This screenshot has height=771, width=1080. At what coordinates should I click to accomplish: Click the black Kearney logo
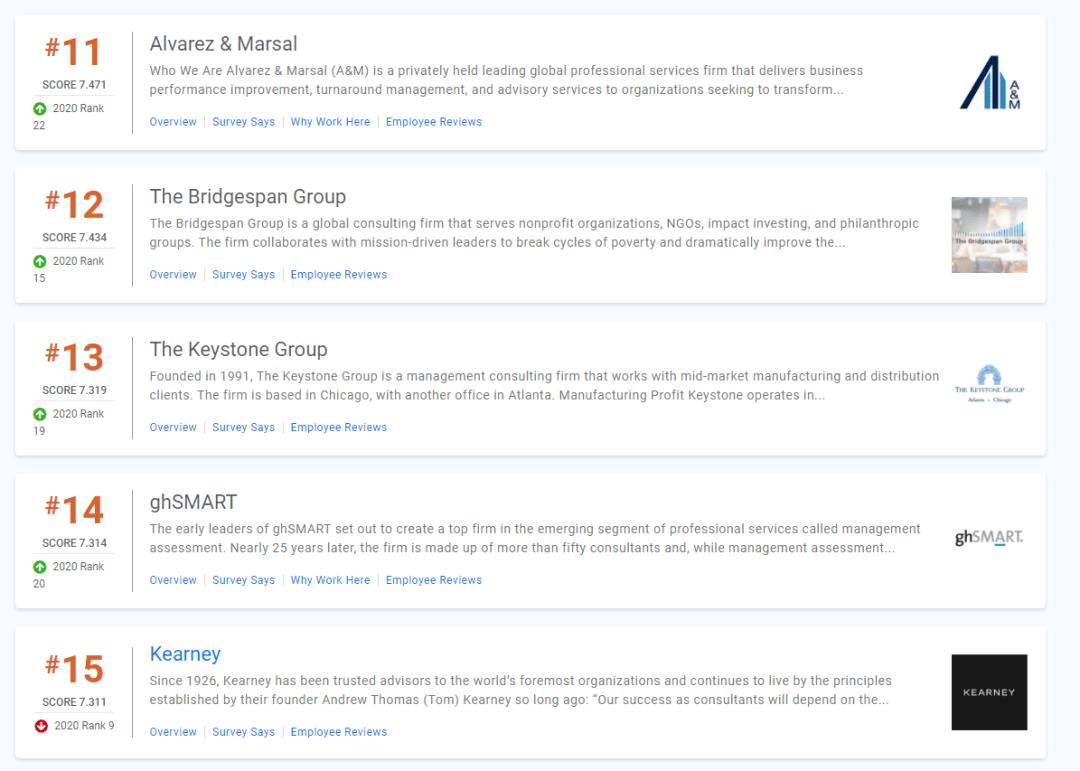pos(989,692)
